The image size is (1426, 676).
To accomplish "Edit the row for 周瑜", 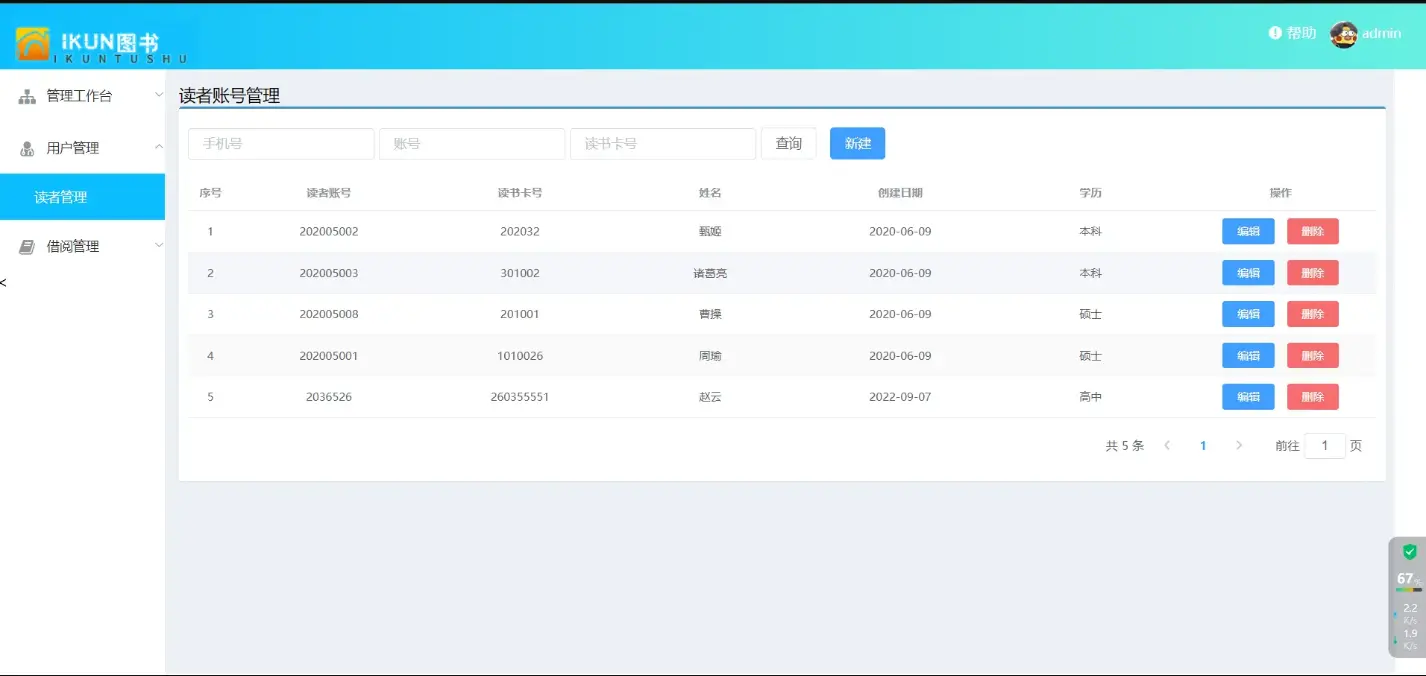I will click(1248, 356).
